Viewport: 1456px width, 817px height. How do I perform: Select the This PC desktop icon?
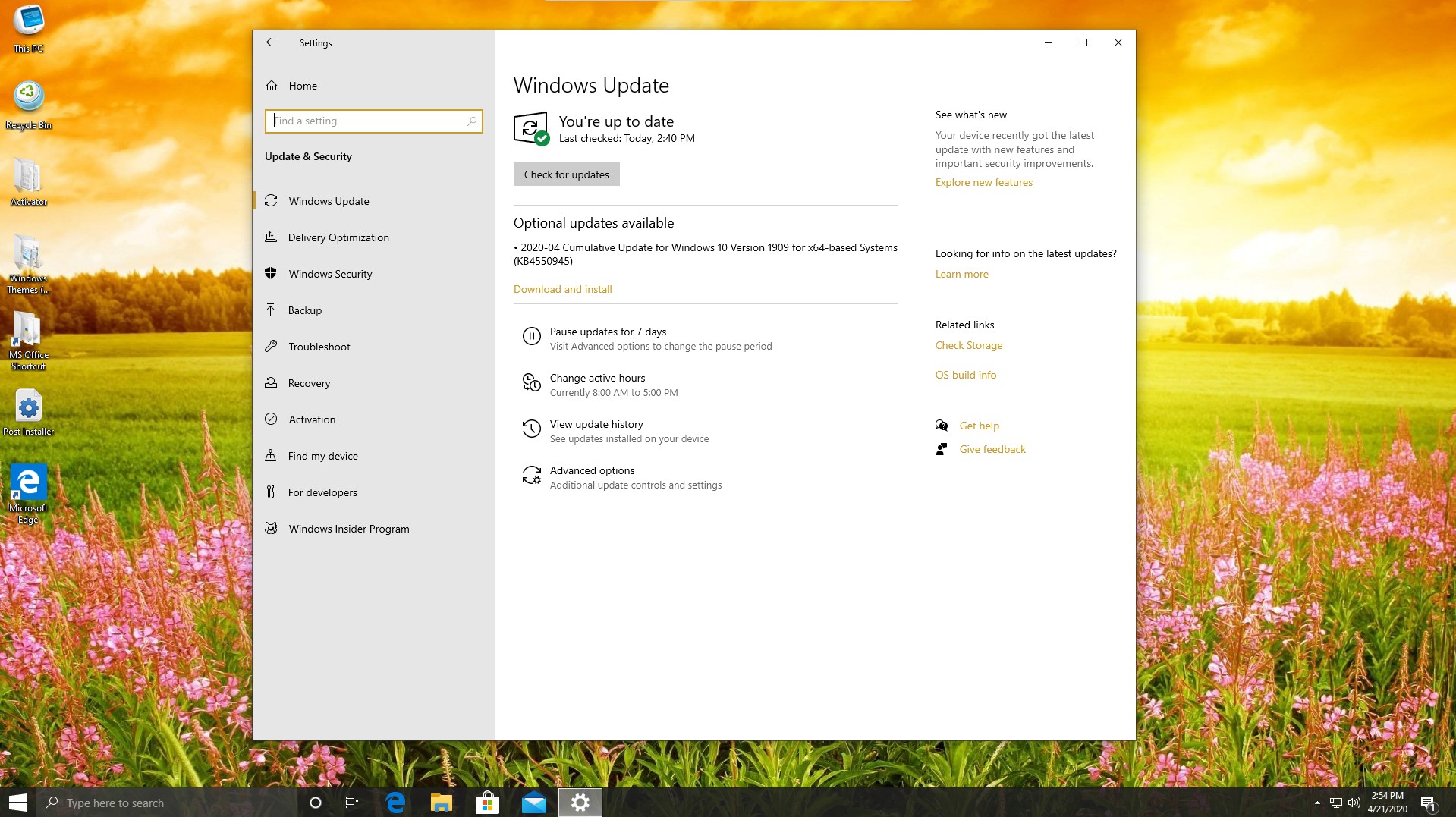(x=29, y=29)
